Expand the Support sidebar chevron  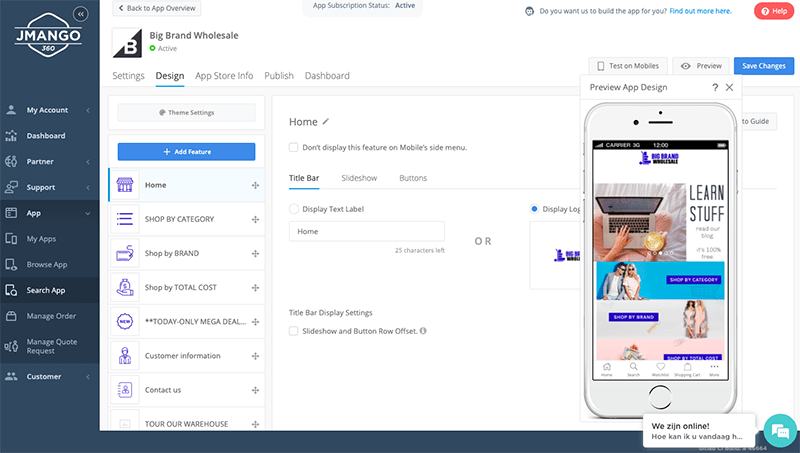pos(88,187)
